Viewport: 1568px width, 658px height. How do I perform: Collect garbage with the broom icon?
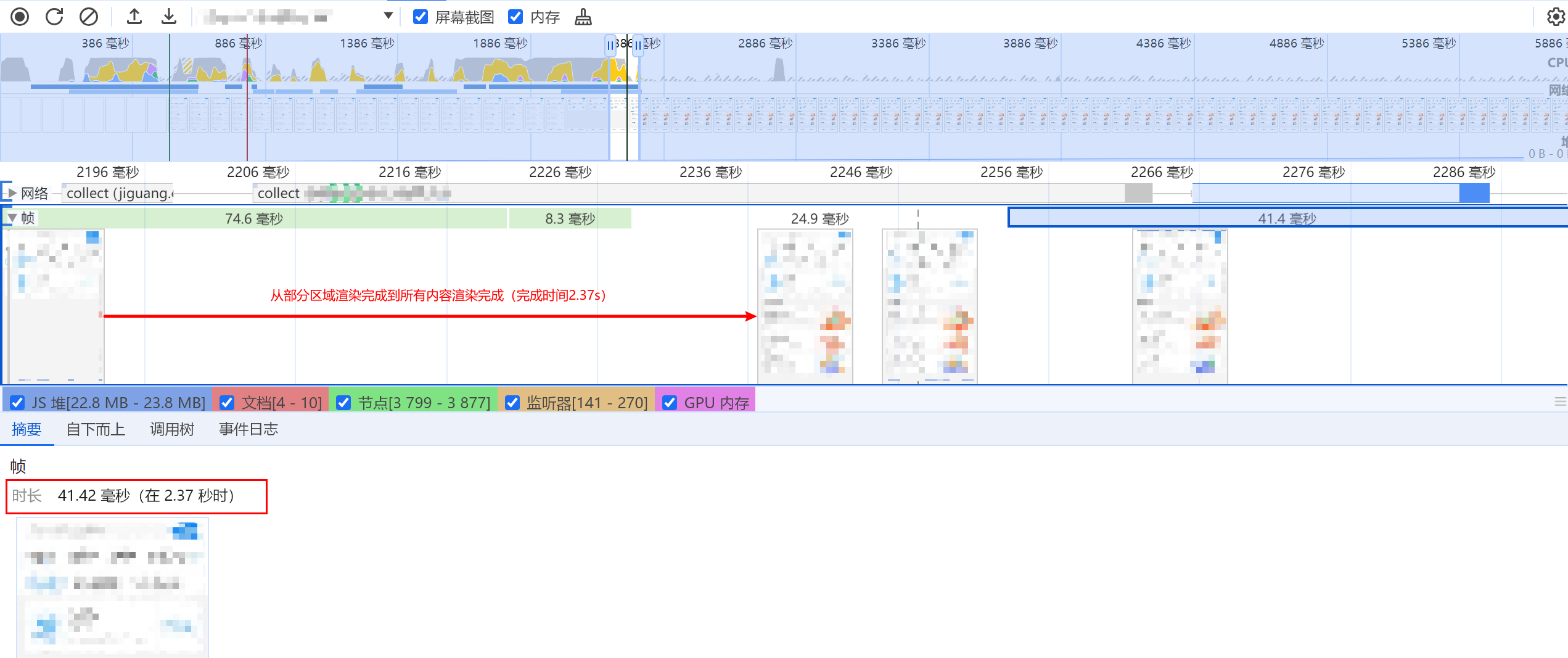(583, 17)
